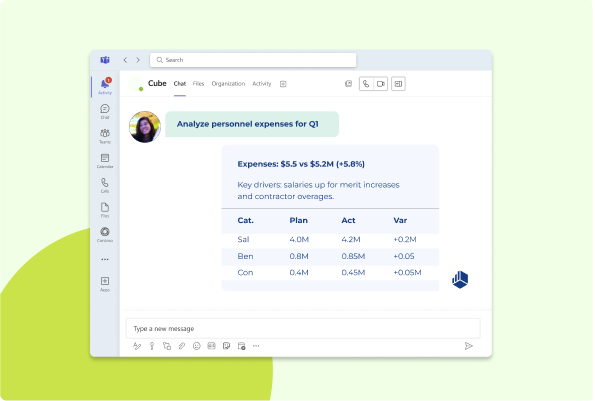
Task: Open the emoji picker in compose toolbar
Action: pos(197,346)
